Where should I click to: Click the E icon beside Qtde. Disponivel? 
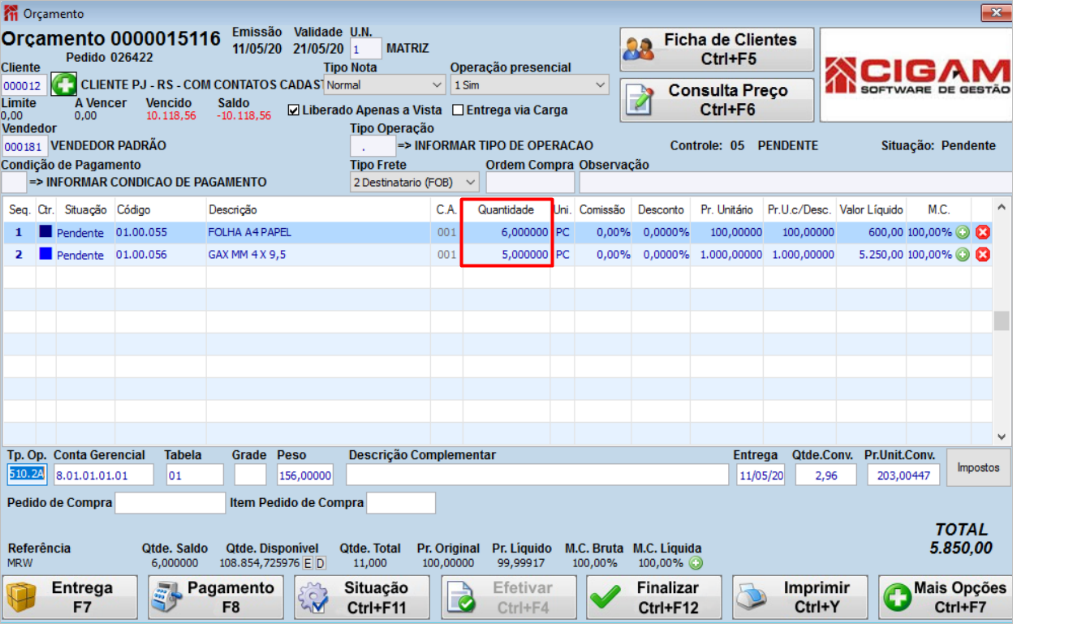(308, 563)
